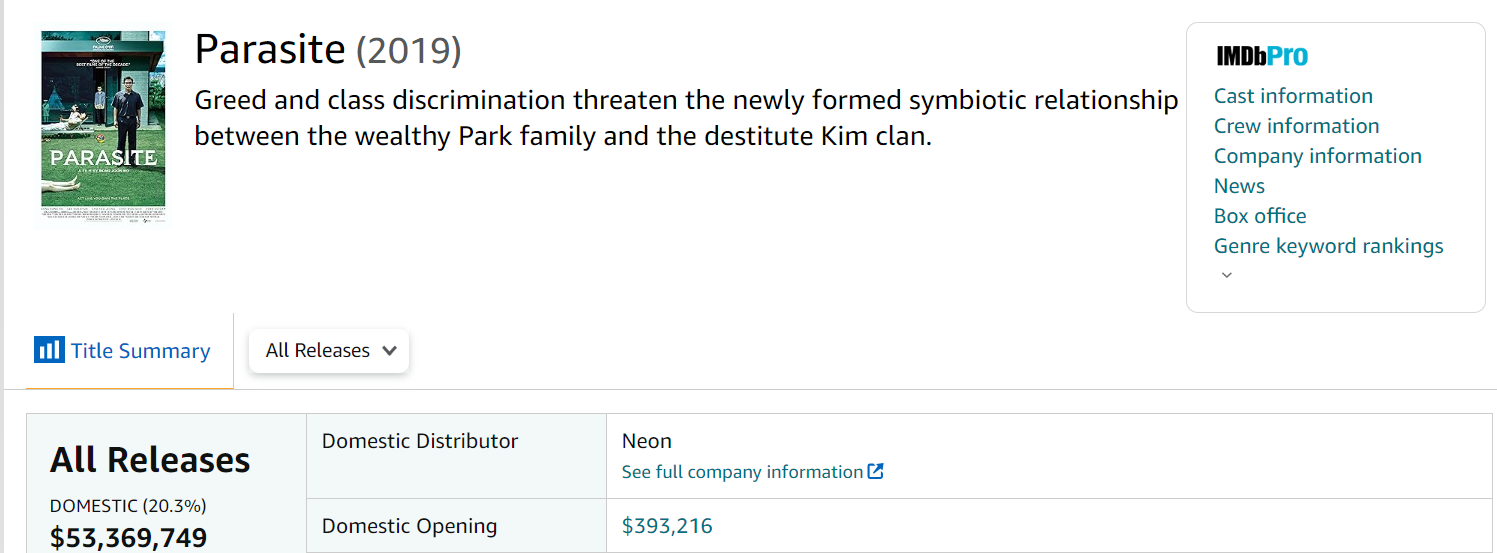Click the News link
This screenshot has height=553, width=1497.
1239,186
